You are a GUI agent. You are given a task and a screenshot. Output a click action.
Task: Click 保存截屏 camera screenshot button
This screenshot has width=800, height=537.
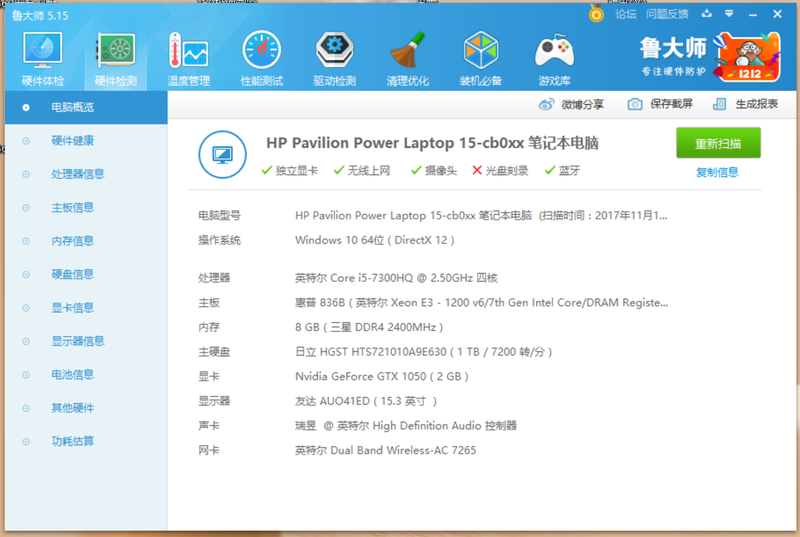[660, 104]
